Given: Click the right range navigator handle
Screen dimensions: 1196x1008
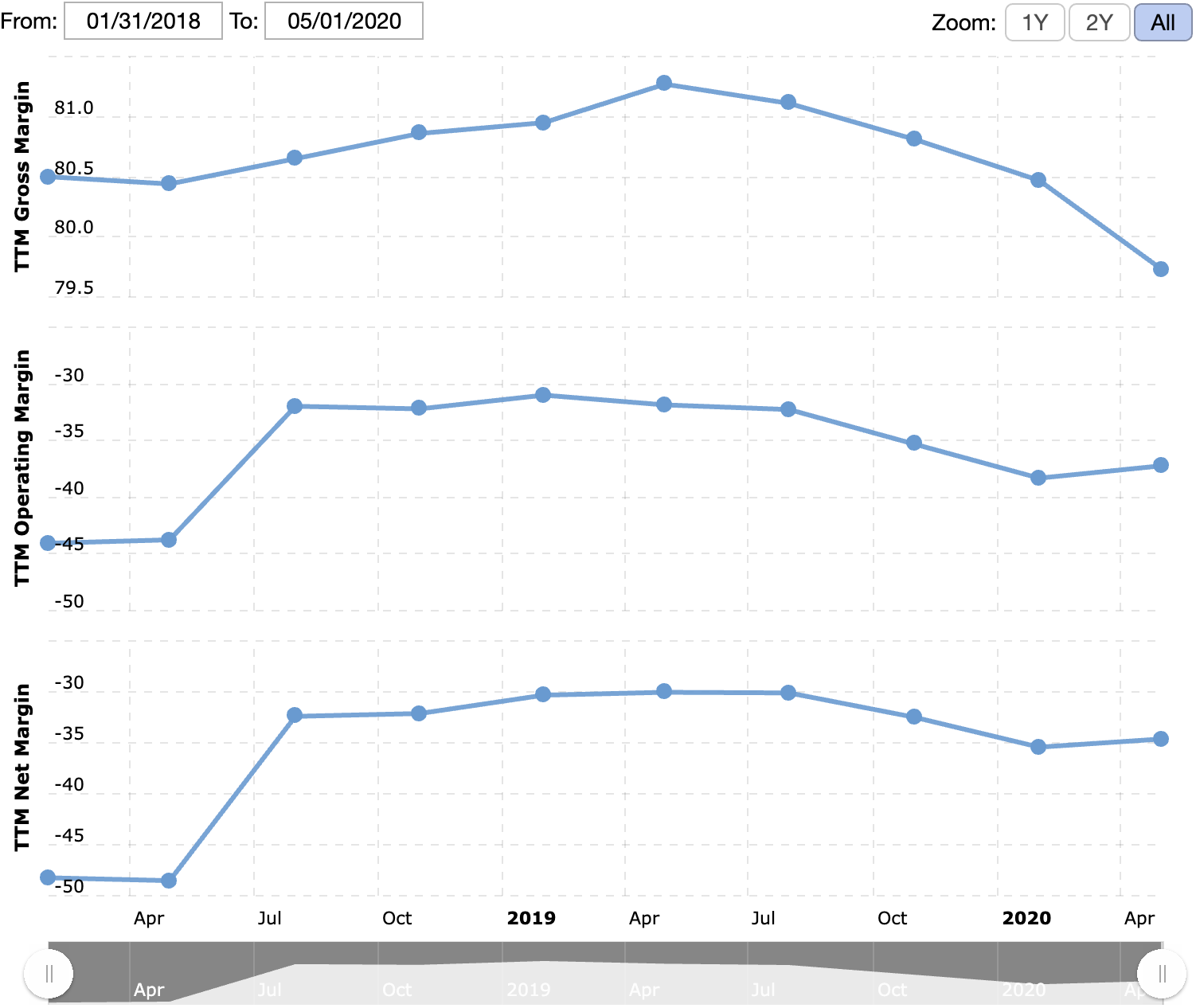Looking at the screenshot, I should [1162, 974].
